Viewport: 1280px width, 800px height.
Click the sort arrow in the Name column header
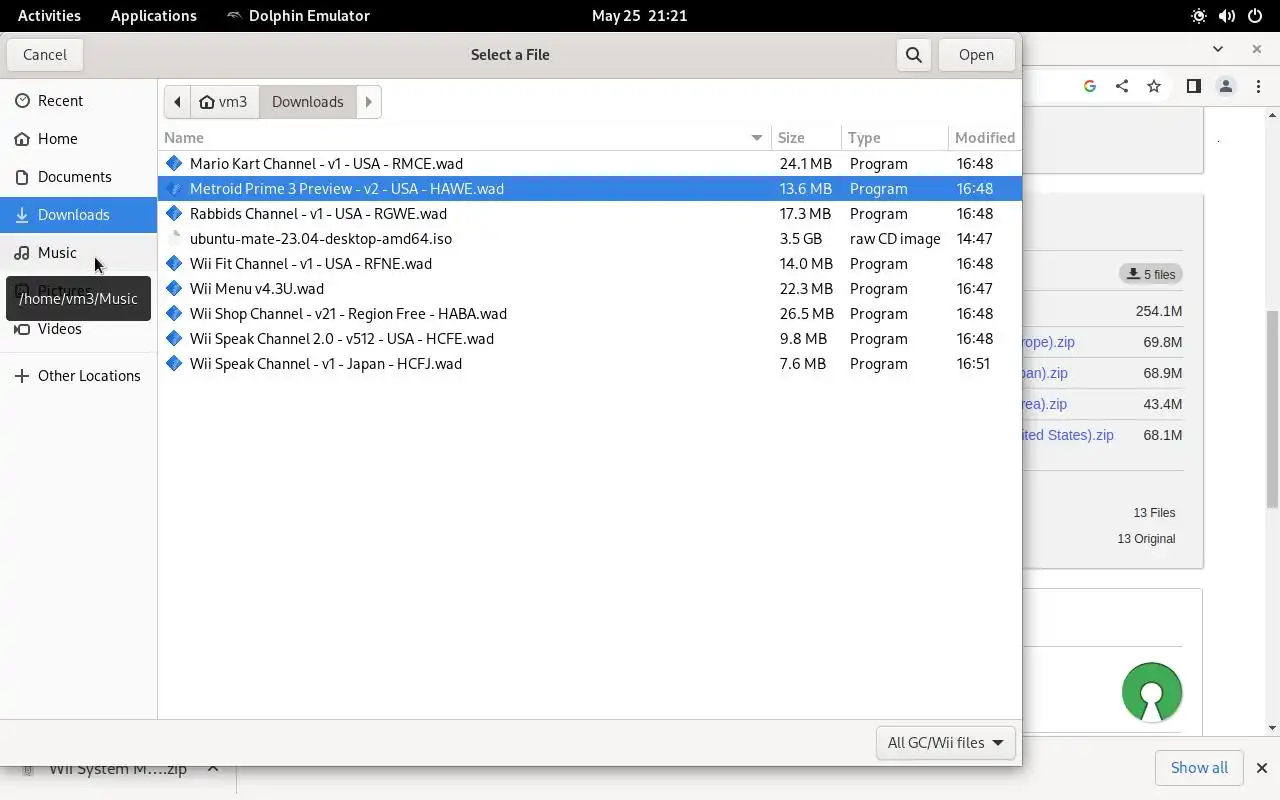[x=757, y=138]
